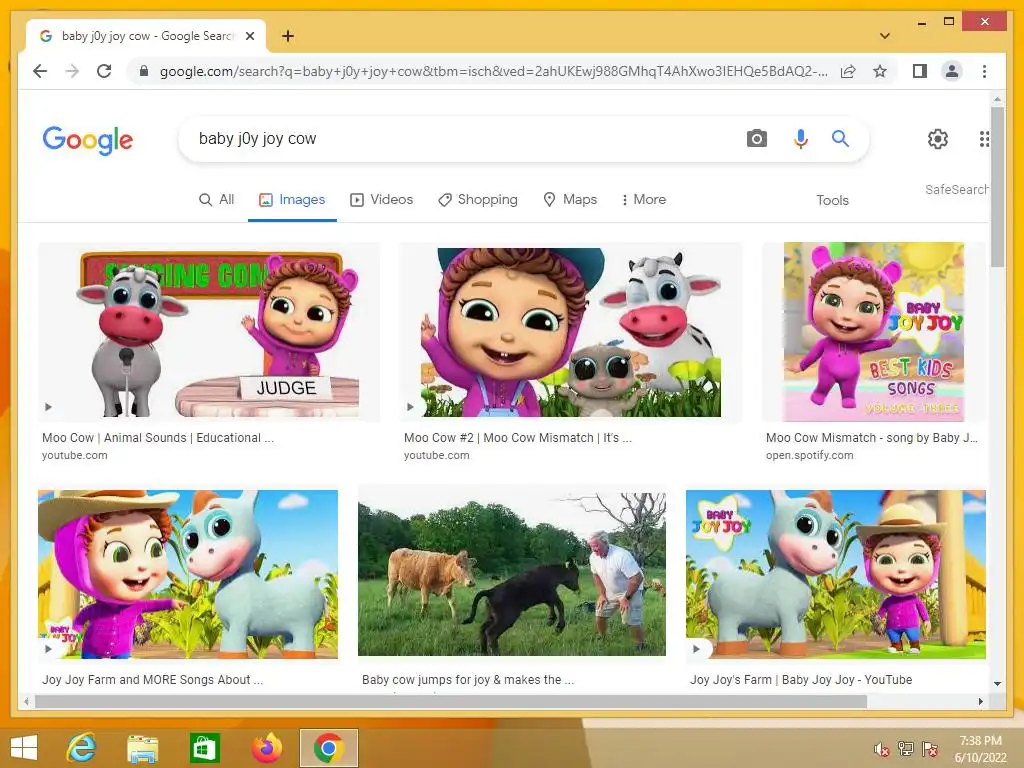Viewport: 1024px width, 768px height.
Task: Launch Firefox from the taskbar
Action: [266, 748]
